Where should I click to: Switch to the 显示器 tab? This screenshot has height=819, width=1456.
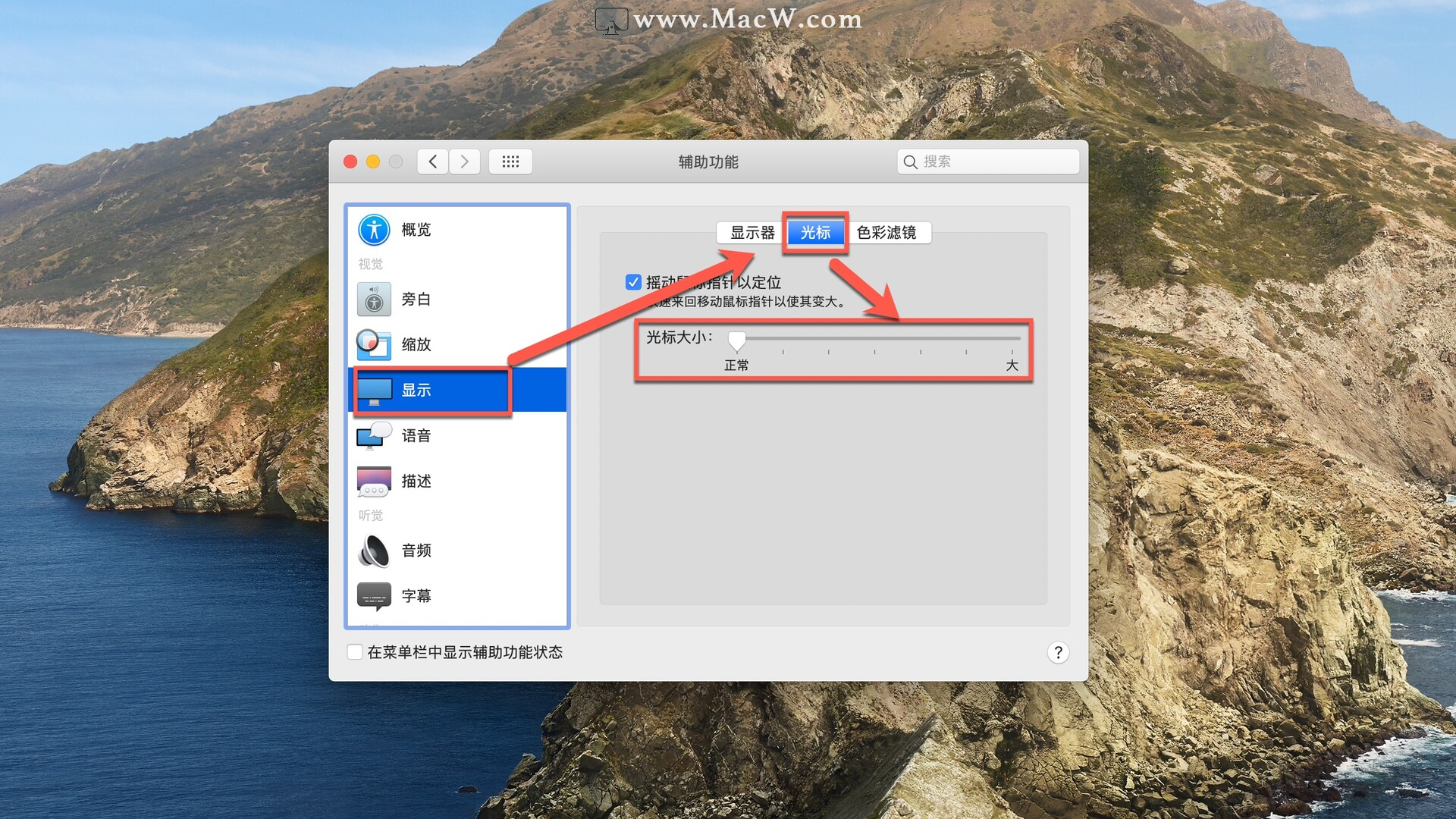(x=752, y=233)
